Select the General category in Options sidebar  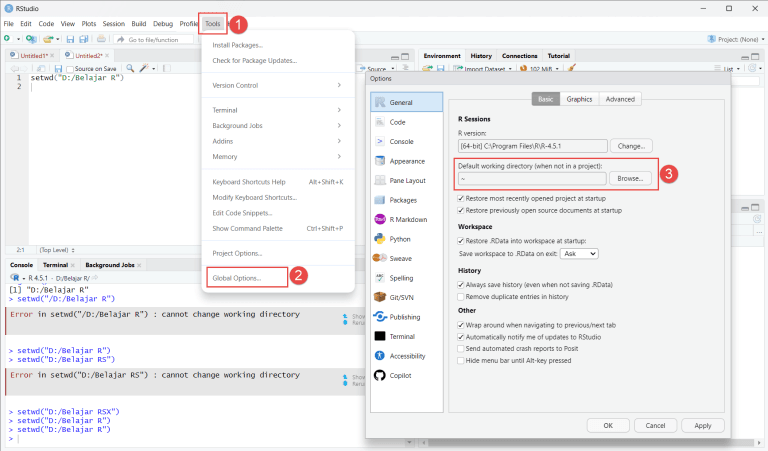pyautogui.click(x=407, y=102)
